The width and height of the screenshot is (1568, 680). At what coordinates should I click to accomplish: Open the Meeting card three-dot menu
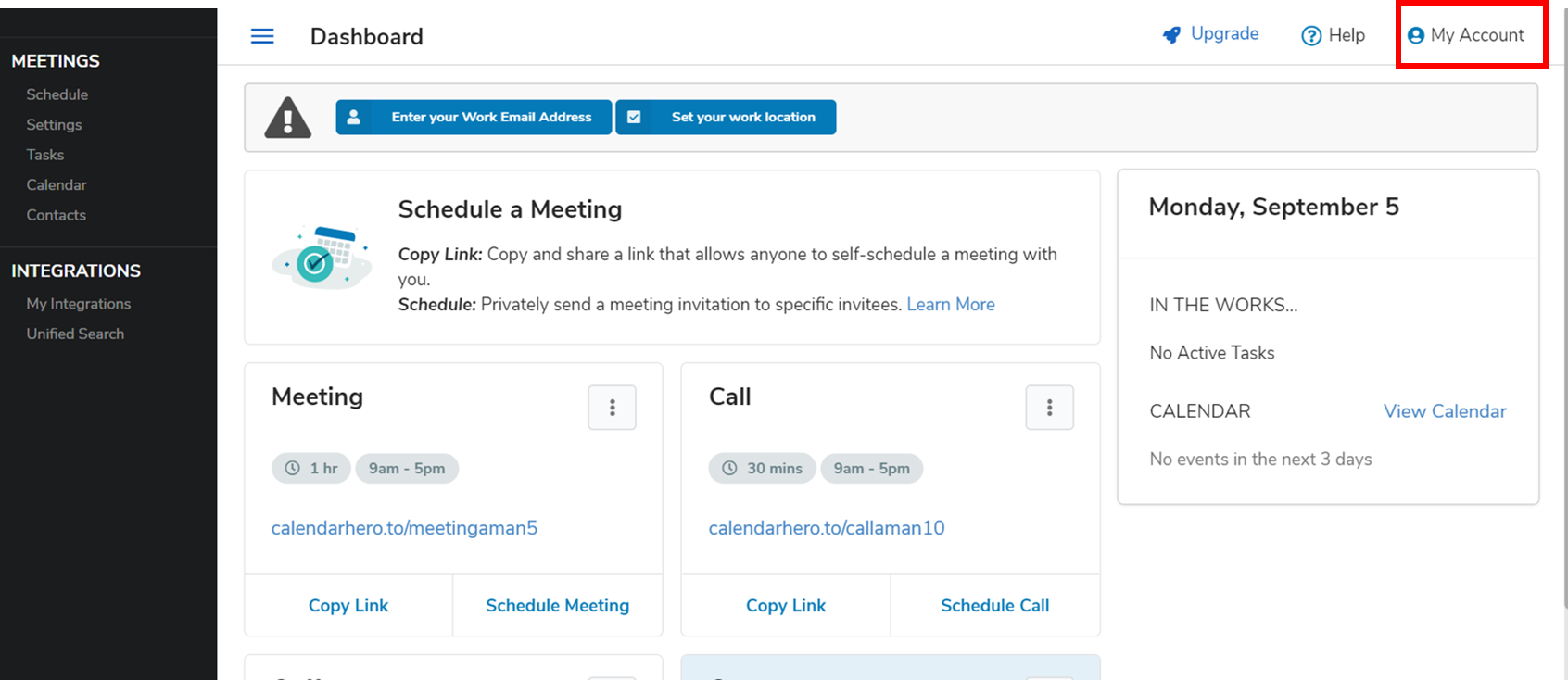click(x=612, y=408)
